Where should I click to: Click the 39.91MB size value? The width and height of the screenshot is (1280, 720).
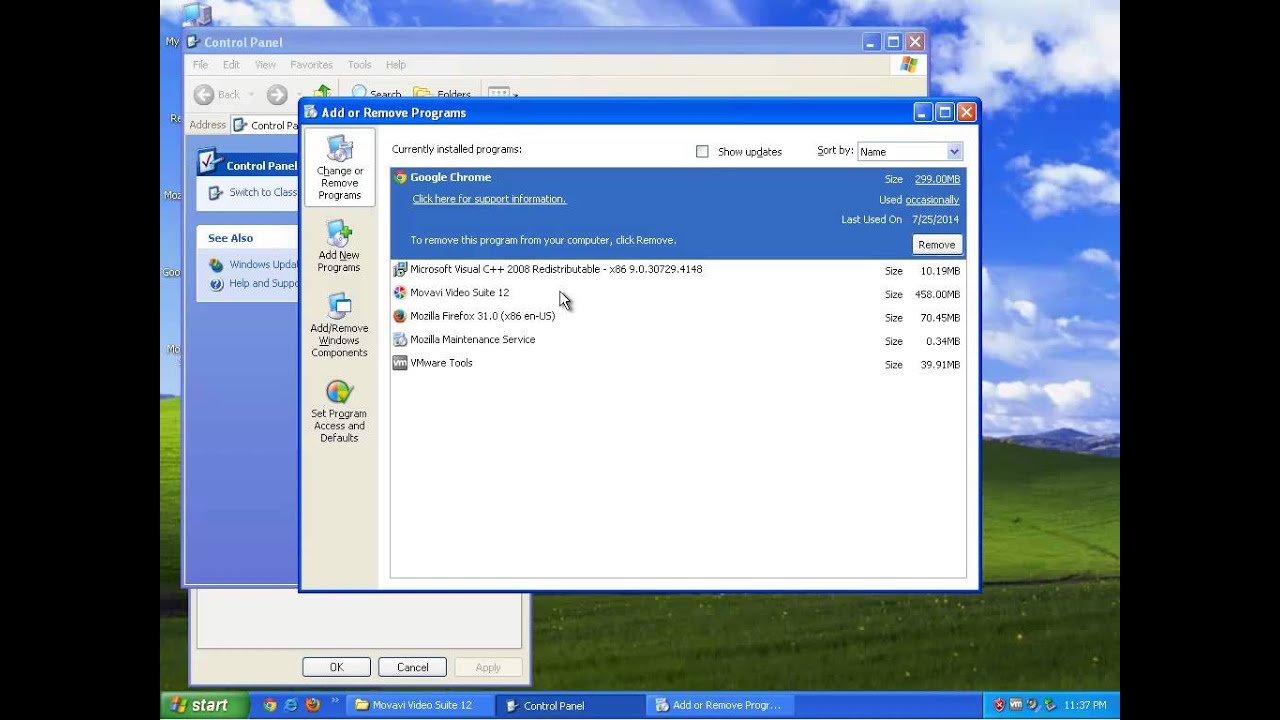pyautogui.click(x=940, y=365)
